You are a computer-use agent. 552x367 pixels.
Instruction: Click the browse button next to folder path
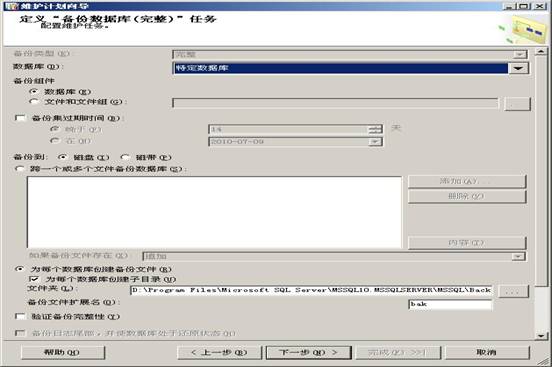[514, 291]
